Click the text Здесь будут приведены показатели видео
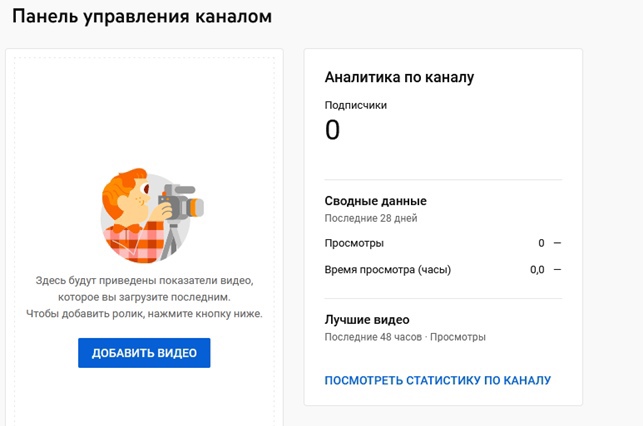This screenshot has width=643, height=426. pyautogui.click(x=144, y=280)
